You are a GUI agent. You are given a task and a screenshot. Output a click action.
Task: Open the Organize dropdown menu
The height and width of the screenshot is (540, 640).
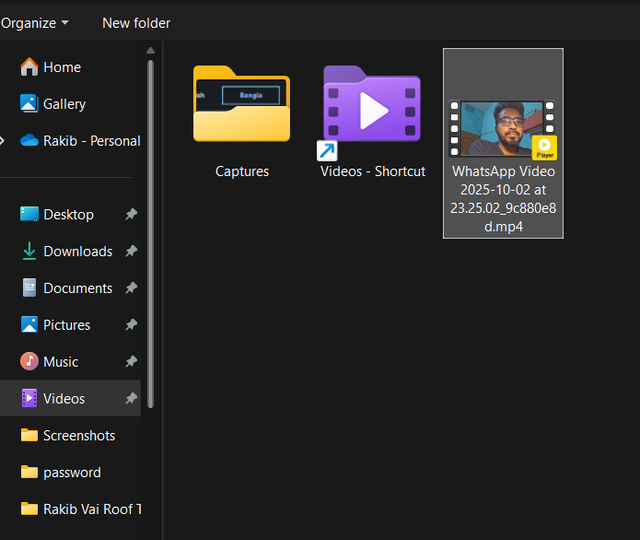36,22
